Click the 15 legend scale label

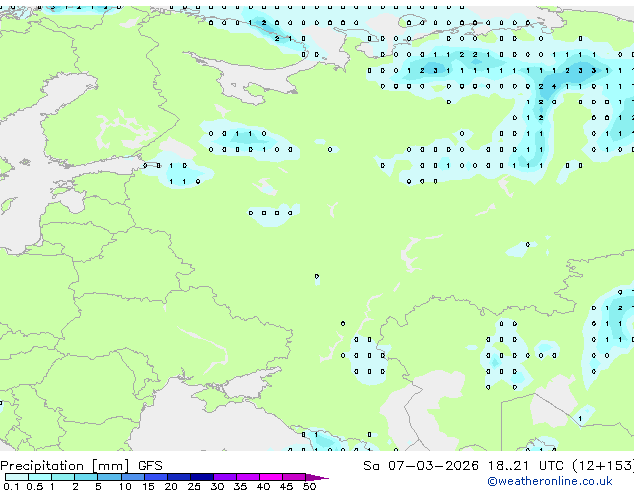148,486
